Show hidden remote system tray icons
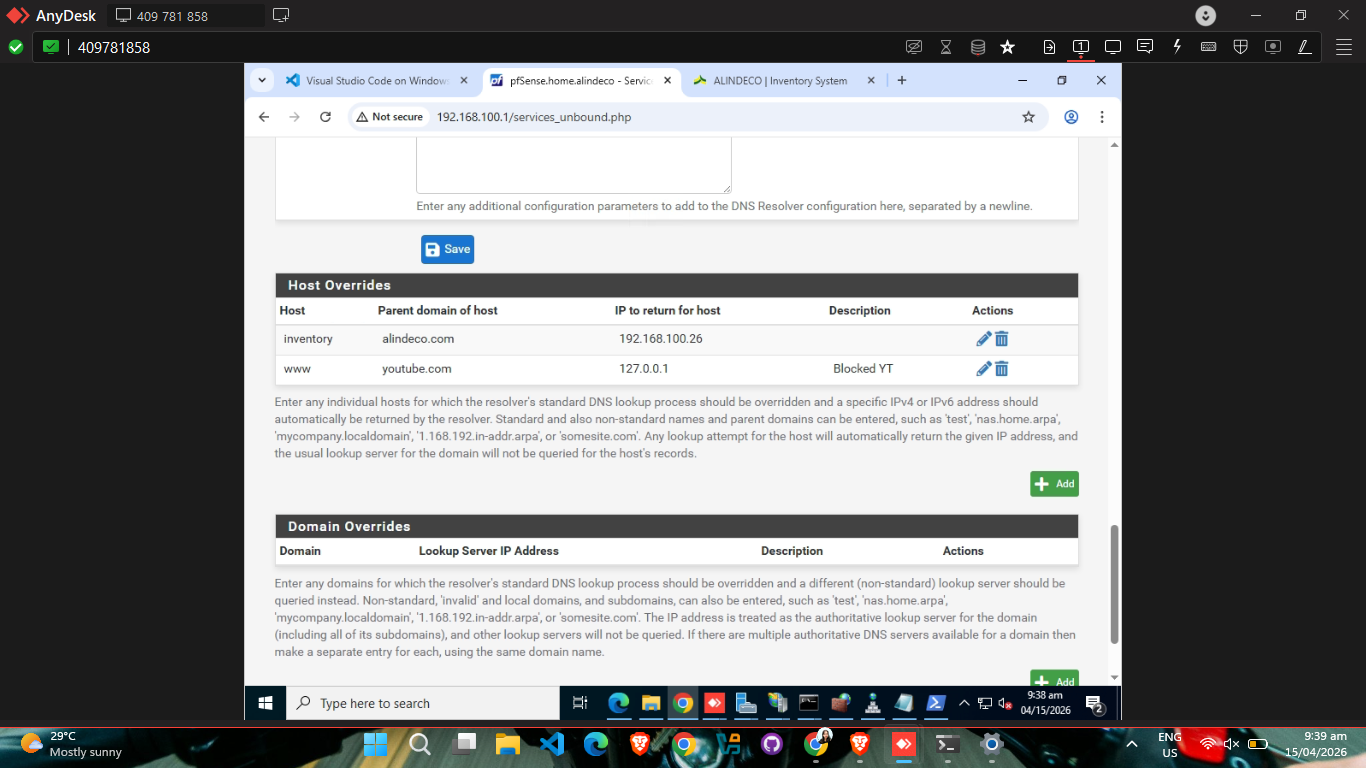This screenshot has width=1366, height=768. [x=964, y=704]
